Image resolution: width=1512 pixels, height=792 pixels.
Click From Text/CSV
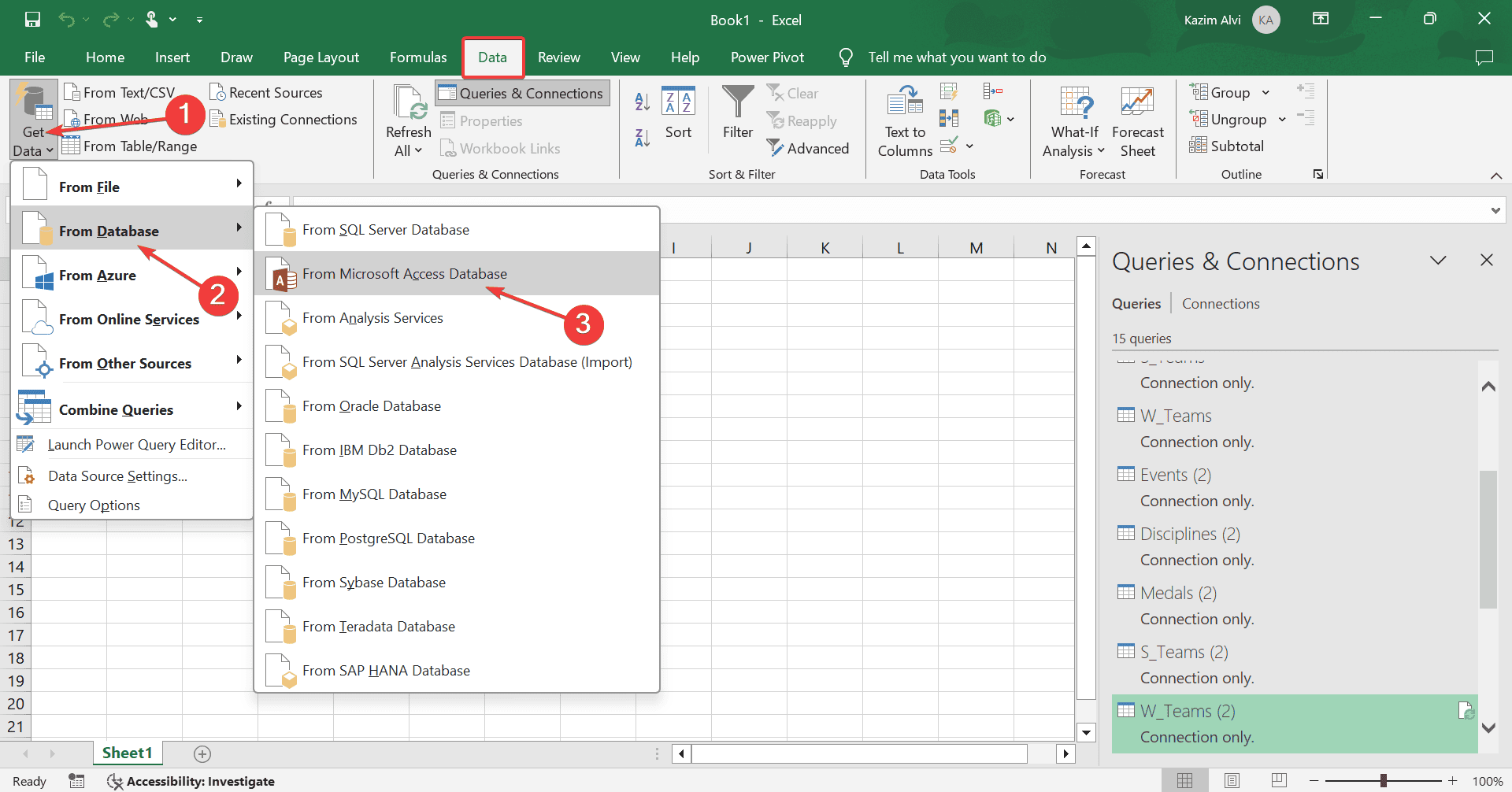119,93
